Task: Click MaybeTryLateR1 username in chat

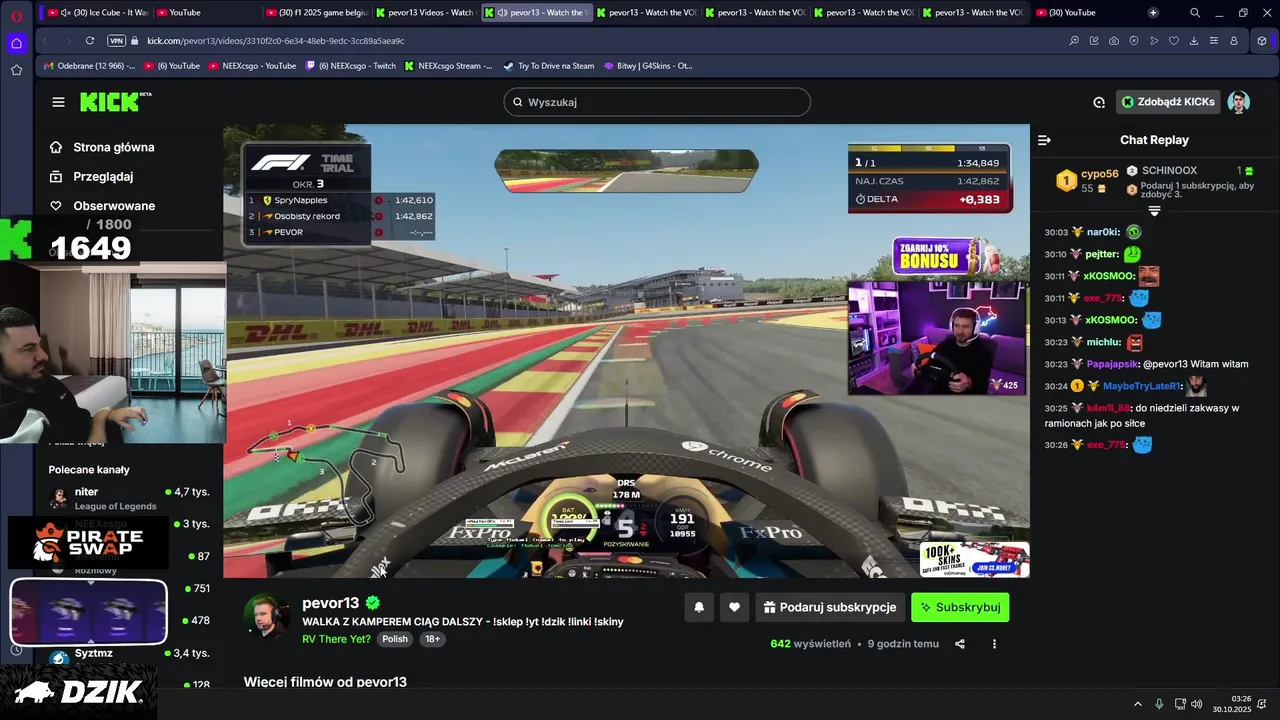Action: 1142,386
